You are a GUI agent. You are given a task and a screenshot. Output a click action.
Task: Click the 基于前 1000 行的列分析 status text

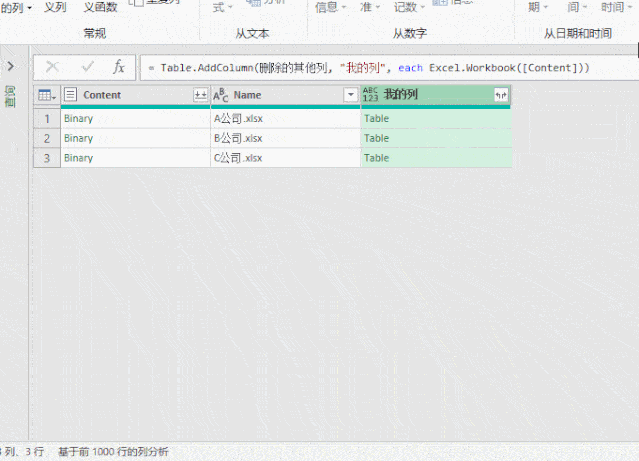click(x=113, y=452)
